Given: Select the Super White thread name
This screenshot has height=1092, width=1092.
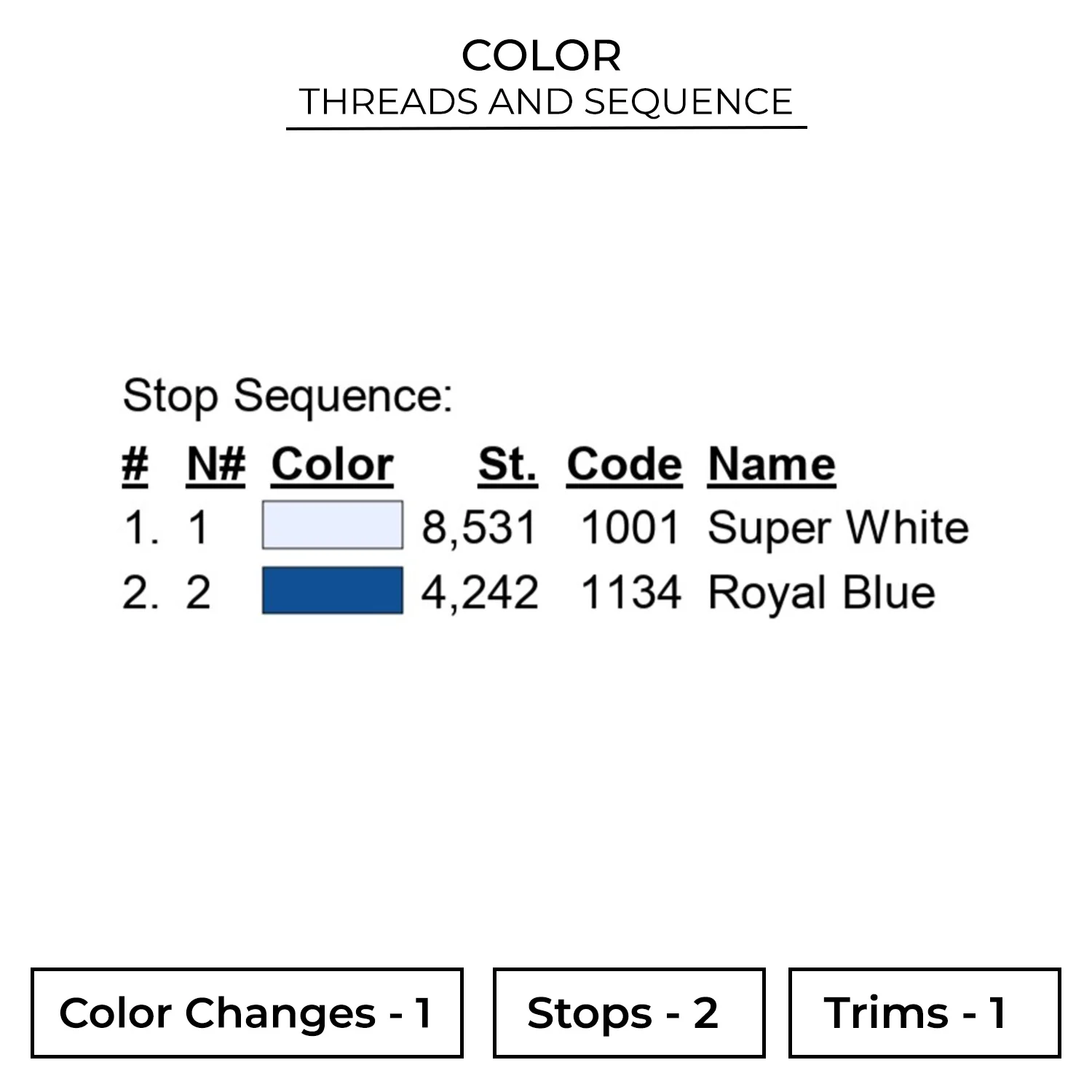Looking at the screenshot, I should click(838, 527).
